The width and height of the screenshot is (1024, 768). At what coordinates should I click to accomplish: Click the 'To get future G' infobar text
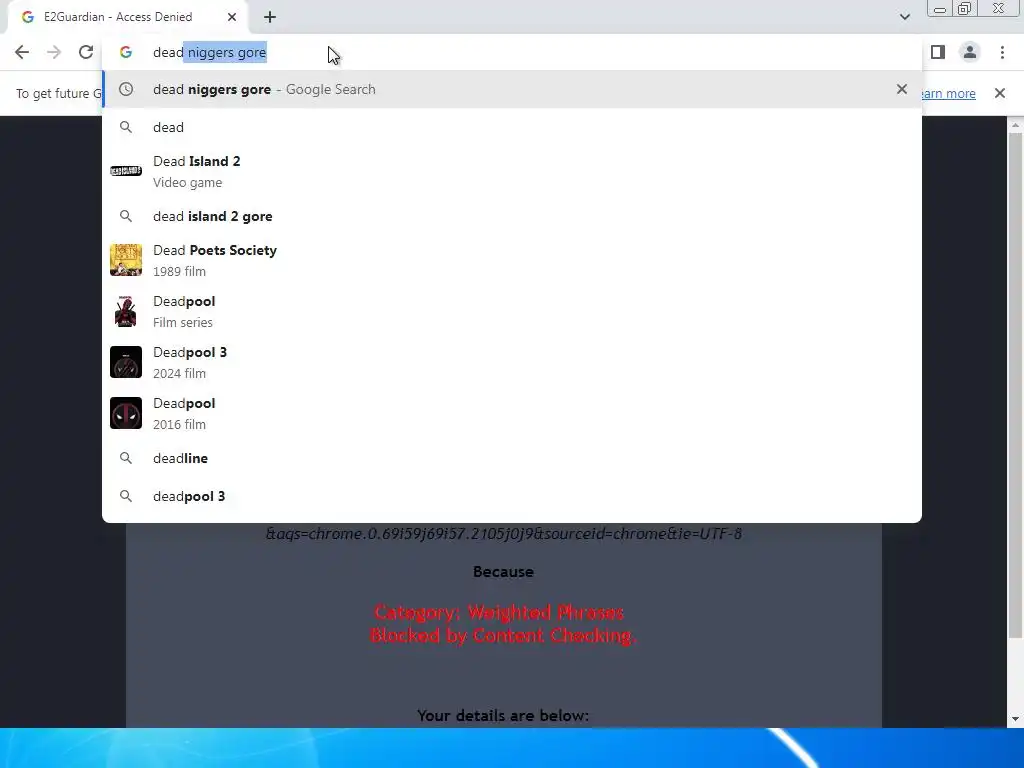click(59, 93)
